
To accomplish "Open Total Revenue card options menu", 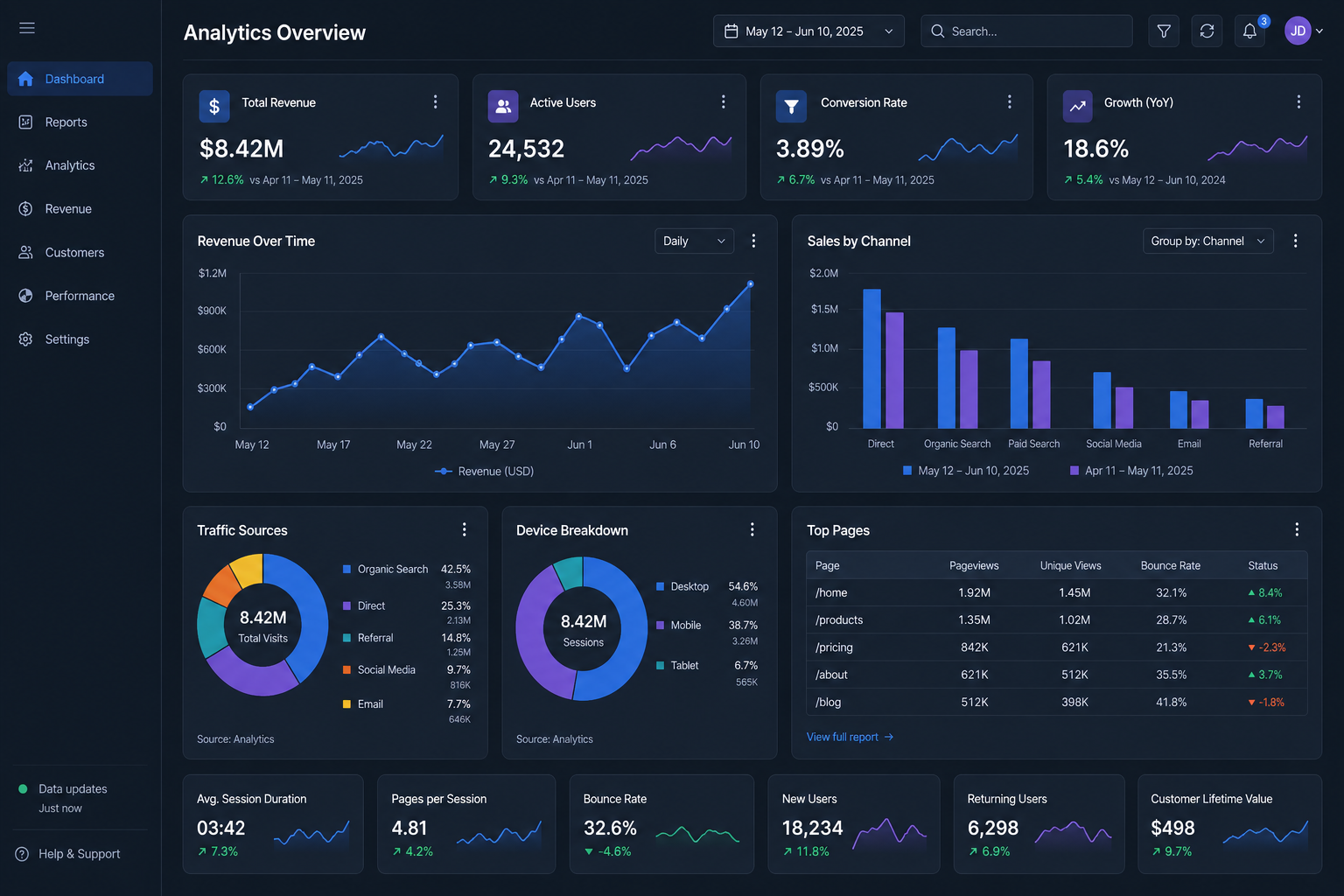I will pyautogui.click(x=435, y=102).
